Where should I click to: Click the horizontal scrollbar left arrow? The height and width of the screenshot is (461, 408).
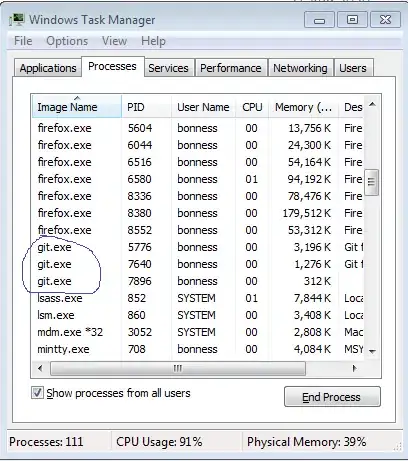coord(41,368)
